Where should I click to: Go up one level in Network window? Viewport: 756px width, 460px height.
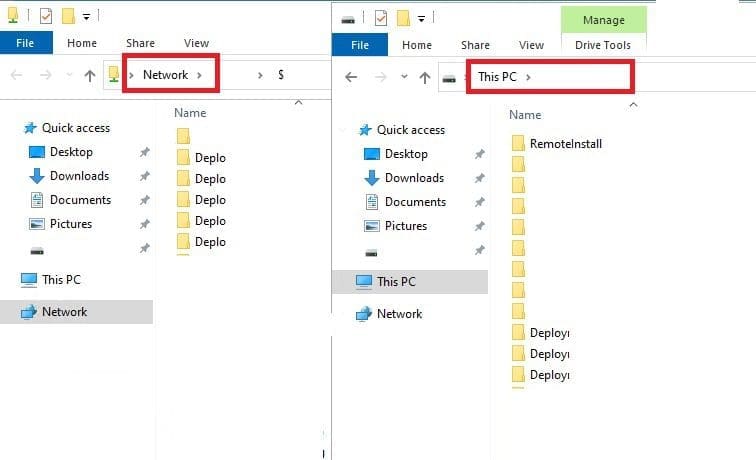tap(90, 75)
